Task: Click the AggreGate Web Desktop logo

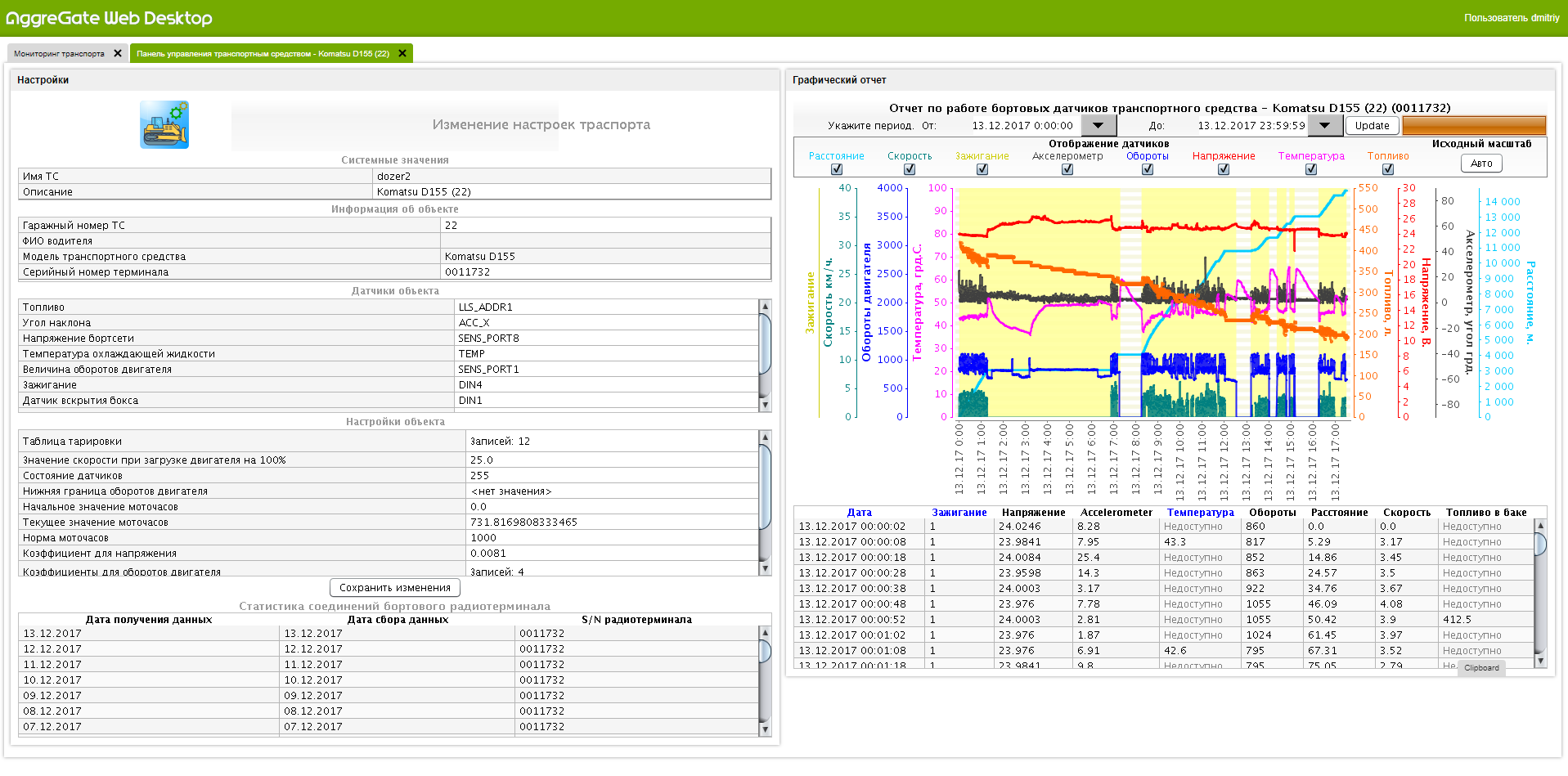Action: 109,18
